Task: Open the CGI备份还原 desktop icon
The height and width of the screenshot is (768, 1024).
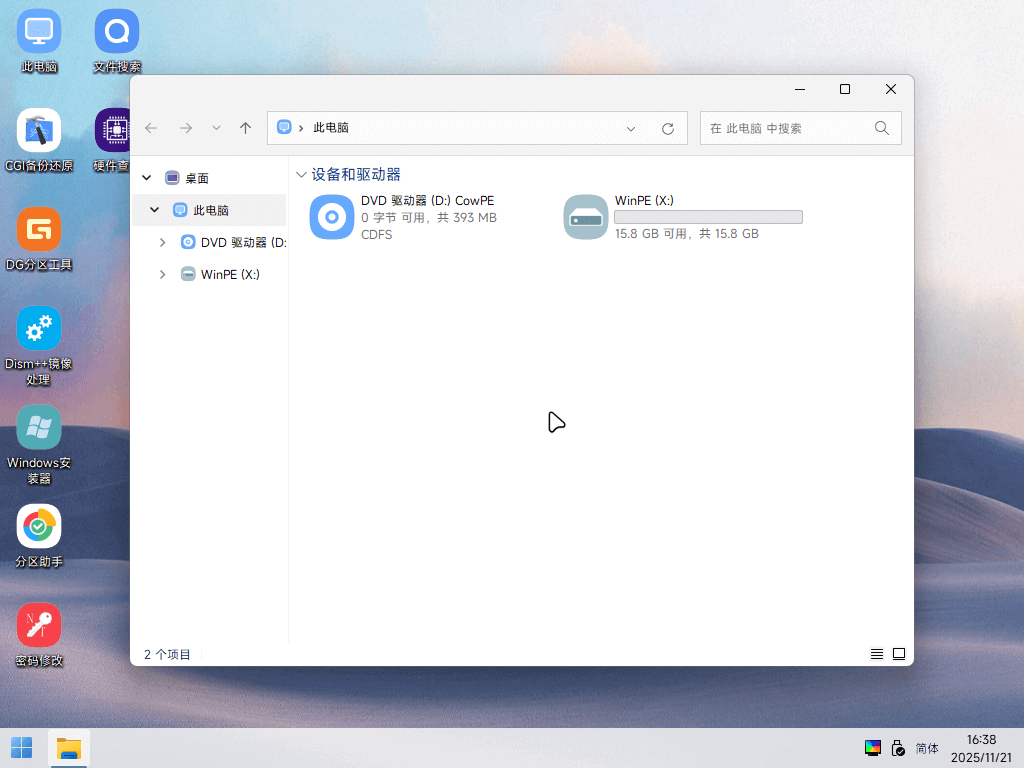Action: (39, 139)
